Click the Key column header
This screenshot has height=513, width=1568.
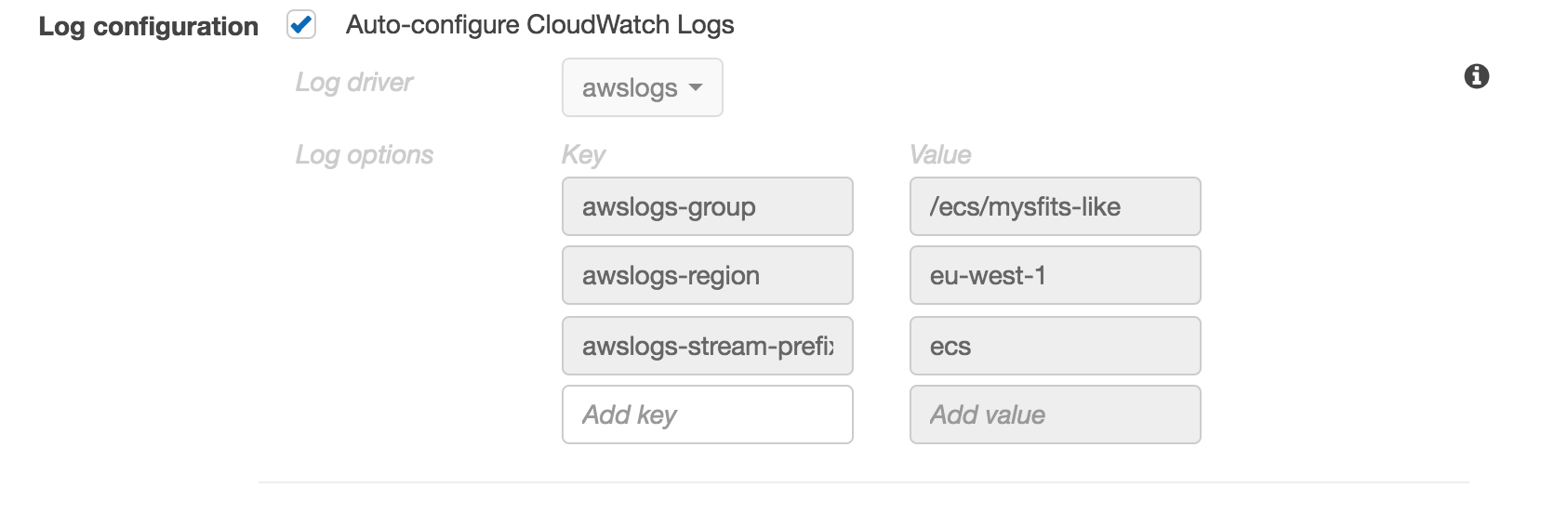point(583,154)
